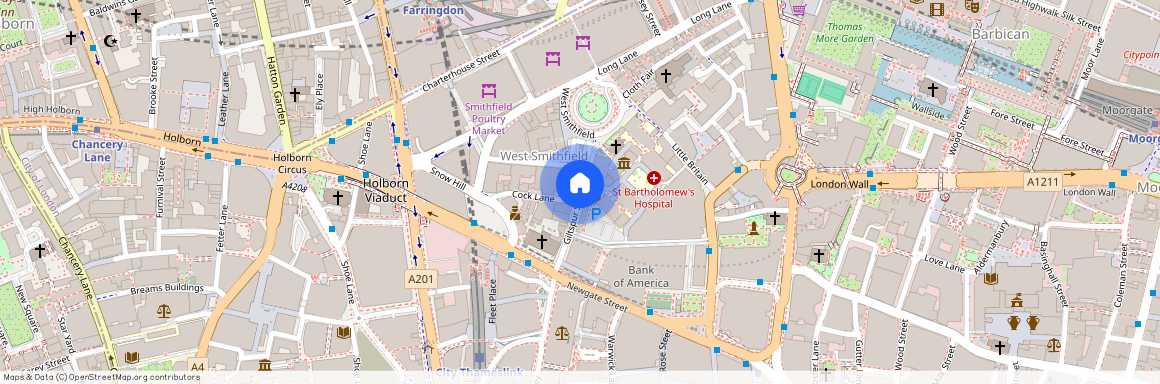Screen dimensions: 1160x384
Task: Click the Fleet Place label
Action: (493, 301)
